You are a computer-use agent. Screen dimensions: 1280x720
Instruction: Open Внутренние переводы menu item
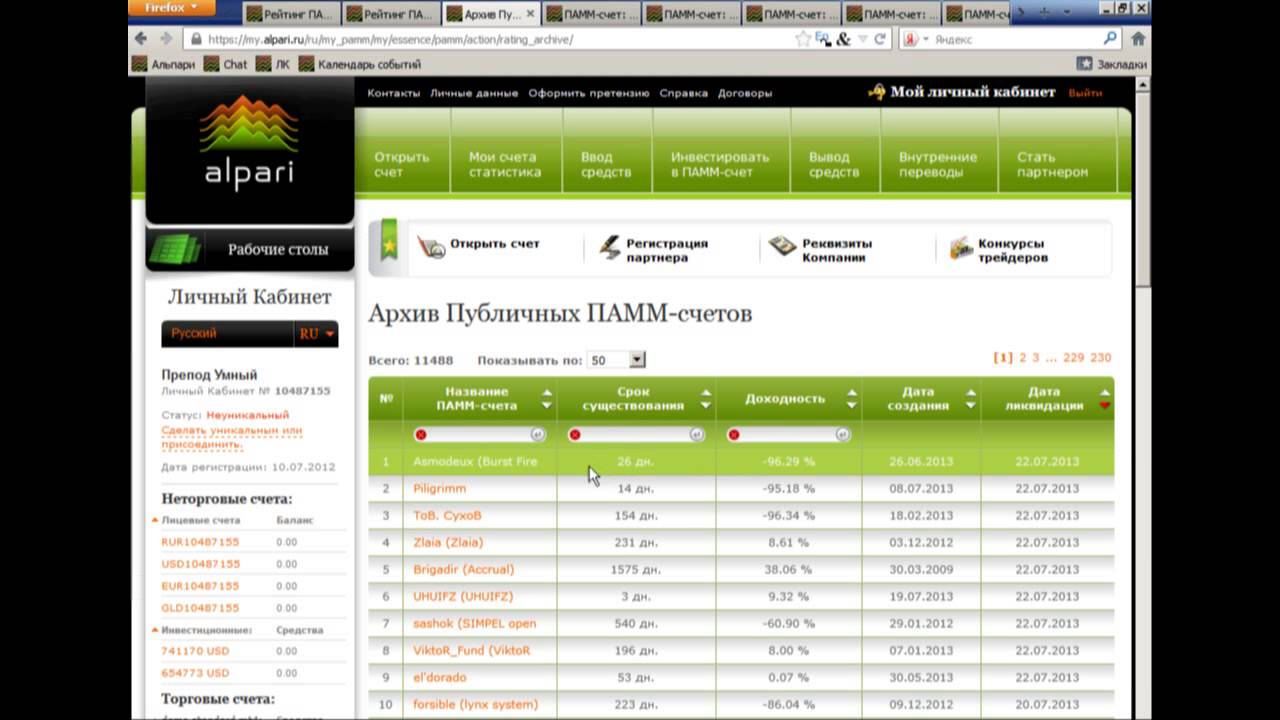tap(938, 164)
